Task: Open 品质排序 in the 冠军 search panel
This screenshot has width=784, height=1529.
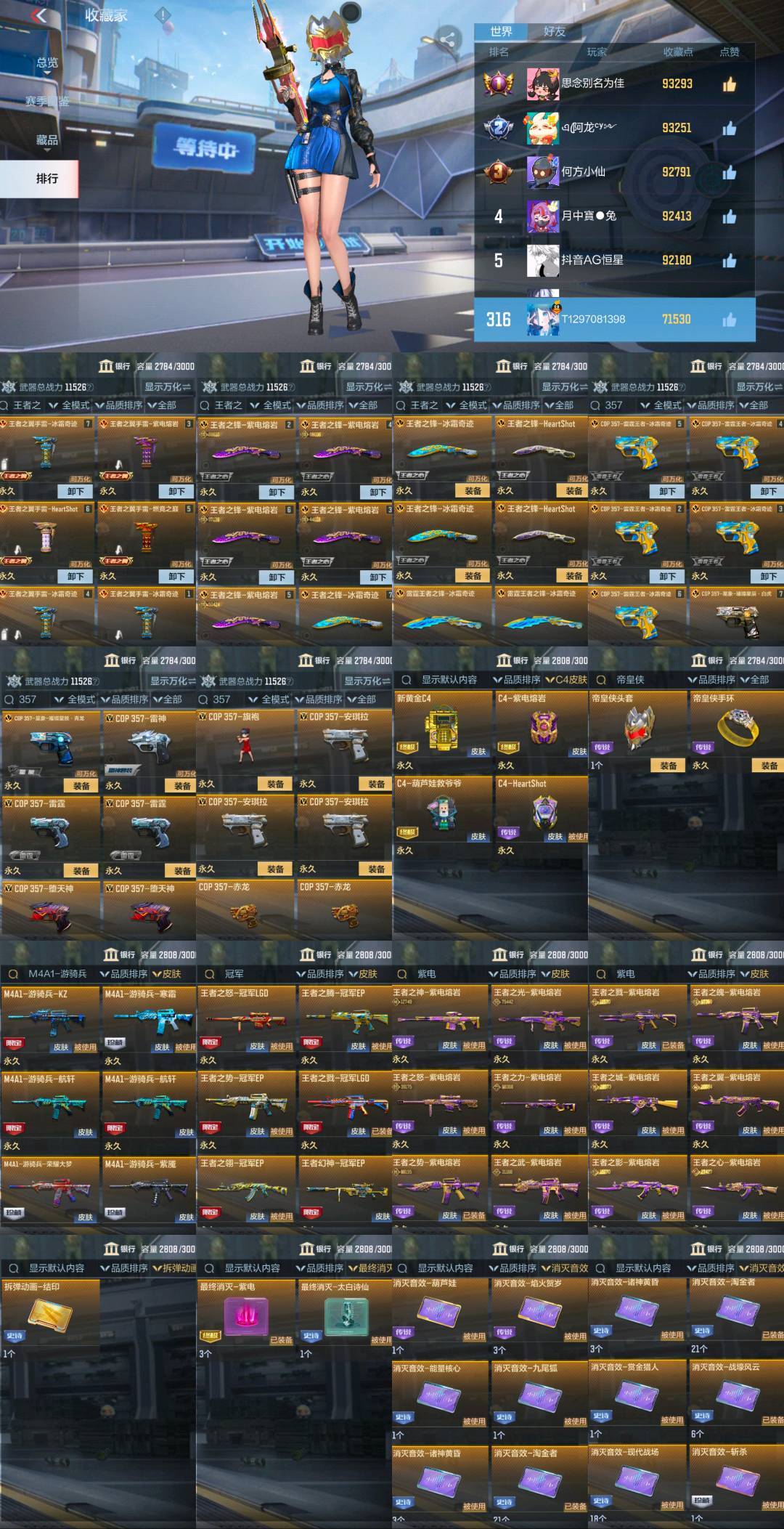Action: click(320, 974)
